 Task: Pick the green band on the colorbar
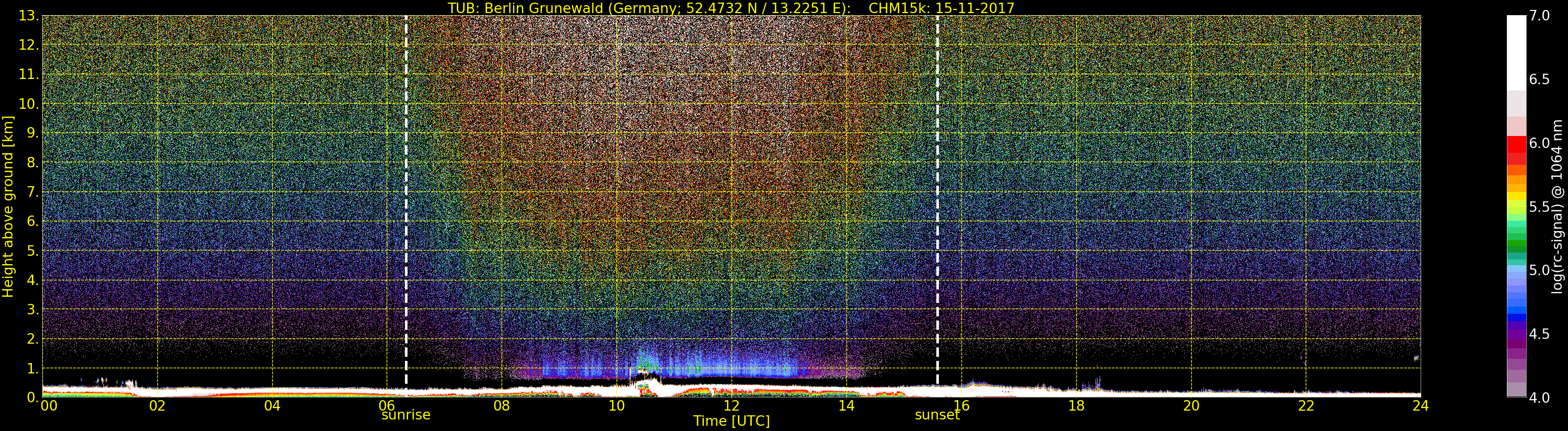1516,244
